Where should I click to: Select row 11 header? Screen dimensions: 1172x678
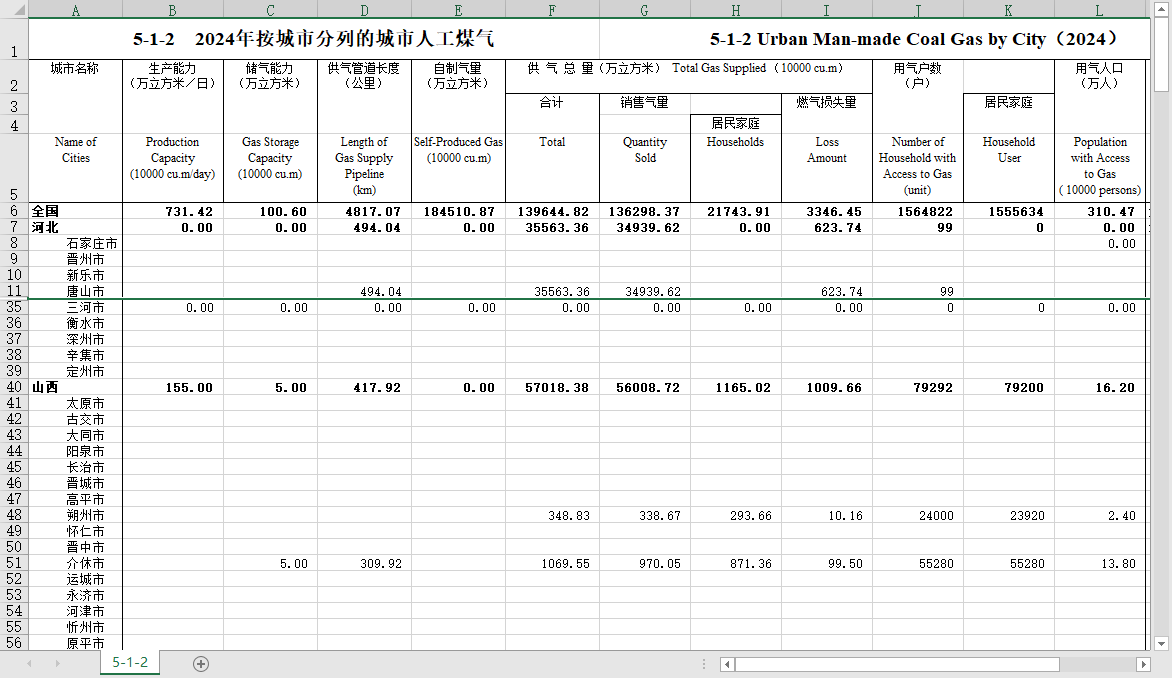[x=14, y=291]
